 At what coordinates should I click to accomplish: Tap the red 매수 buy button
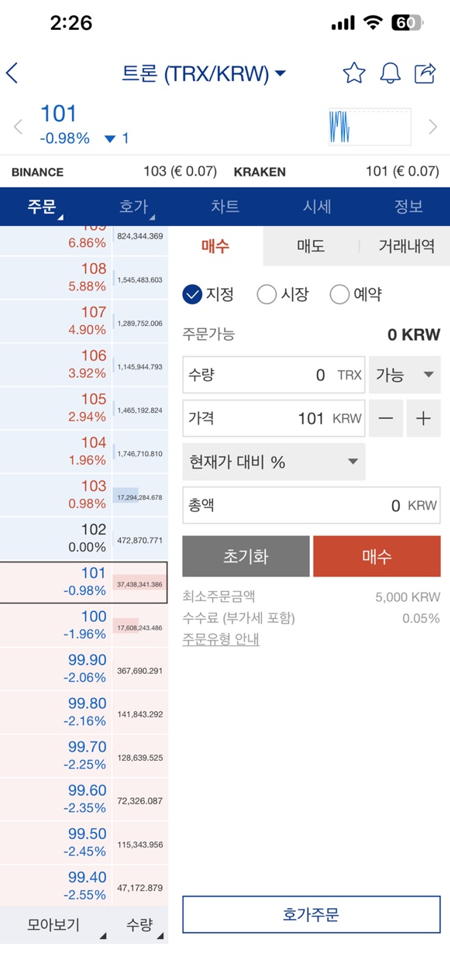tap(377, 557)
